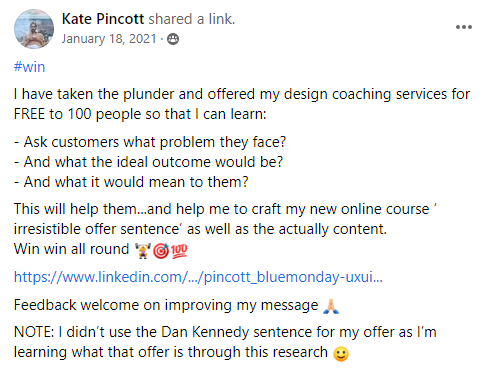Click the 'NOTE: I didn't use the Dan Kennedy' sentence
The image size is (489, 370).
(225, 342)
